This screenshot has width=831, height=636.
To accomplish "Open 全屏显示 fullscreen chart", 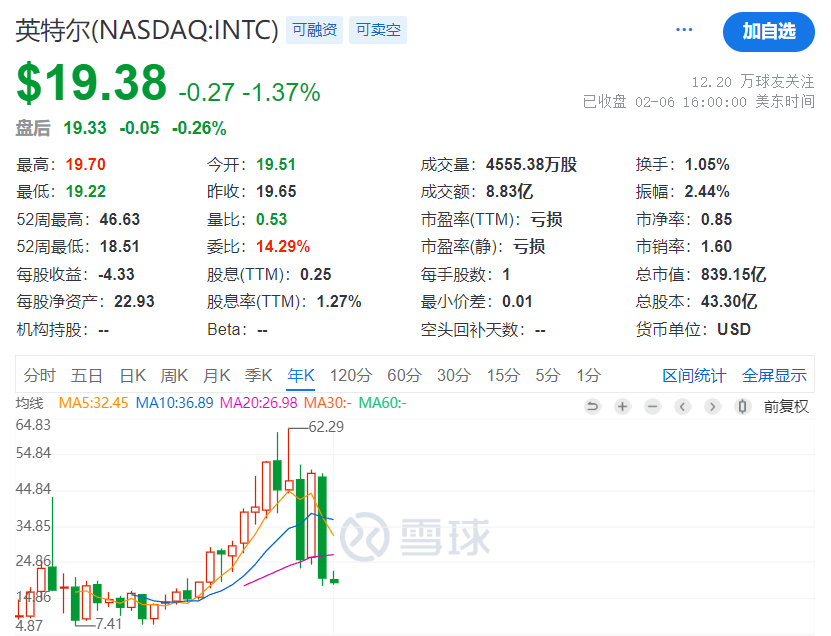I will (774, 376).
